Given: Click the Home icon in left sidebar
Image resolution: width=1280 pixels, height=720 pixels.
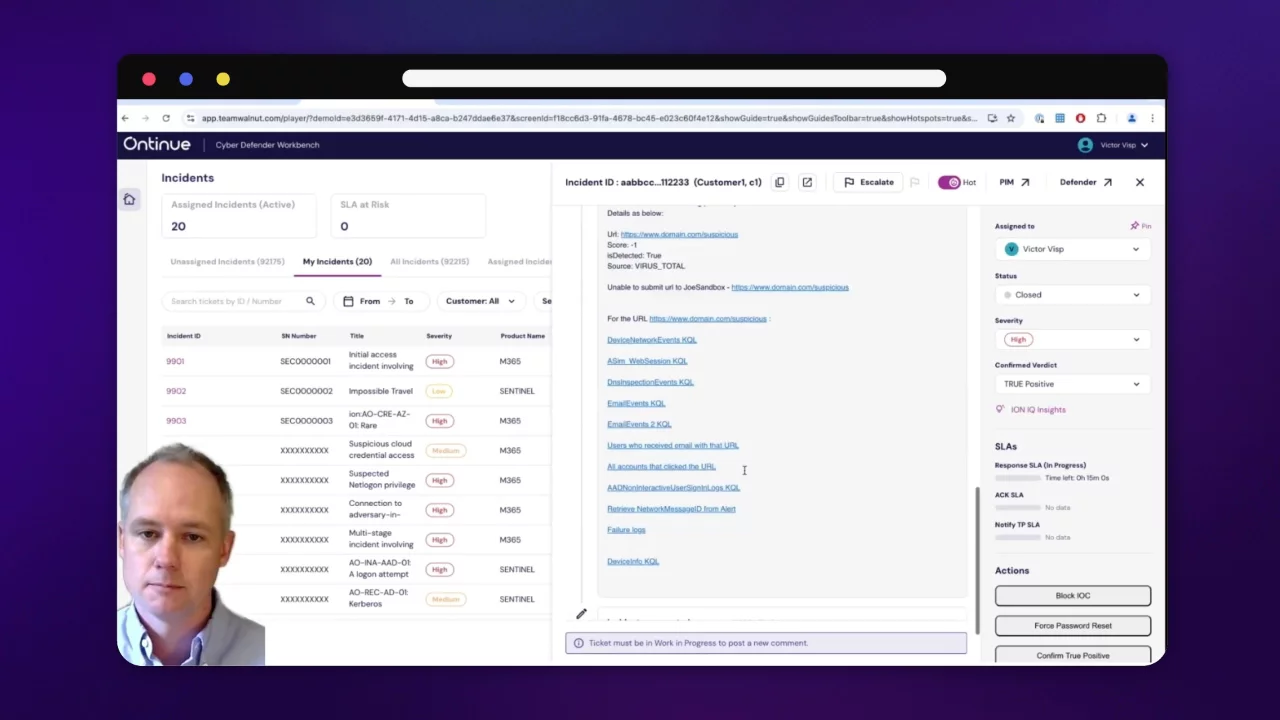Looking at the screenshot, I should click(129, 200).
